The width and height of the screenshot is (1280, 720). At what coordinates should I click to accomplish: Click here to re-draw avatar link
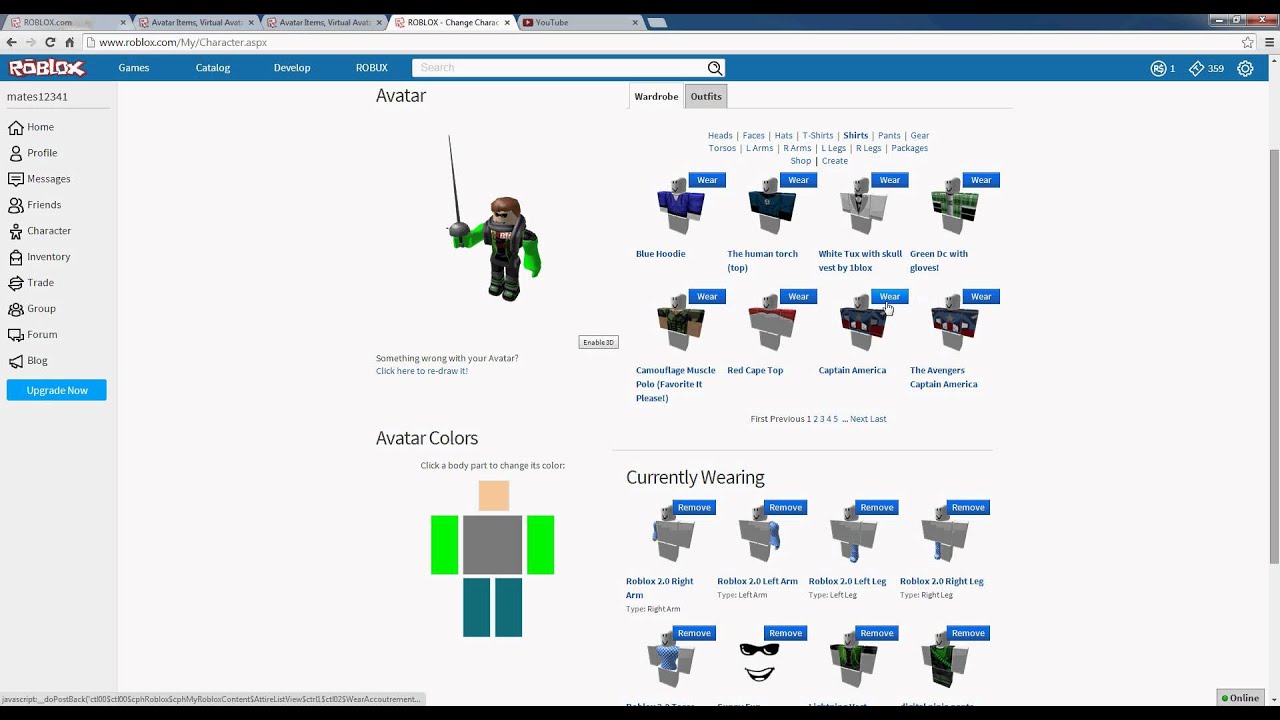(422, 371)
